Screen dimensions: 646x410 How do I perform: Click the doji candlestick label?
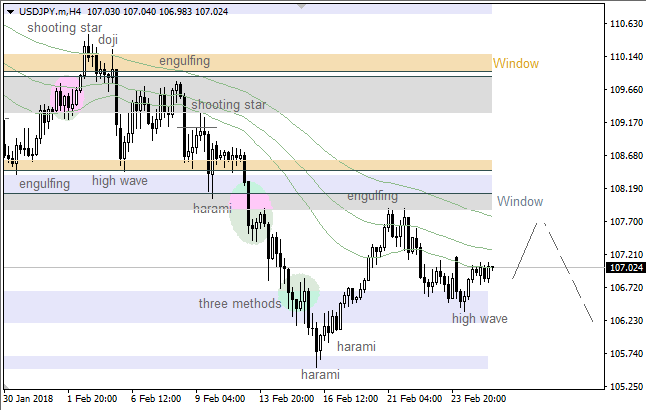[x=107, y=40]
